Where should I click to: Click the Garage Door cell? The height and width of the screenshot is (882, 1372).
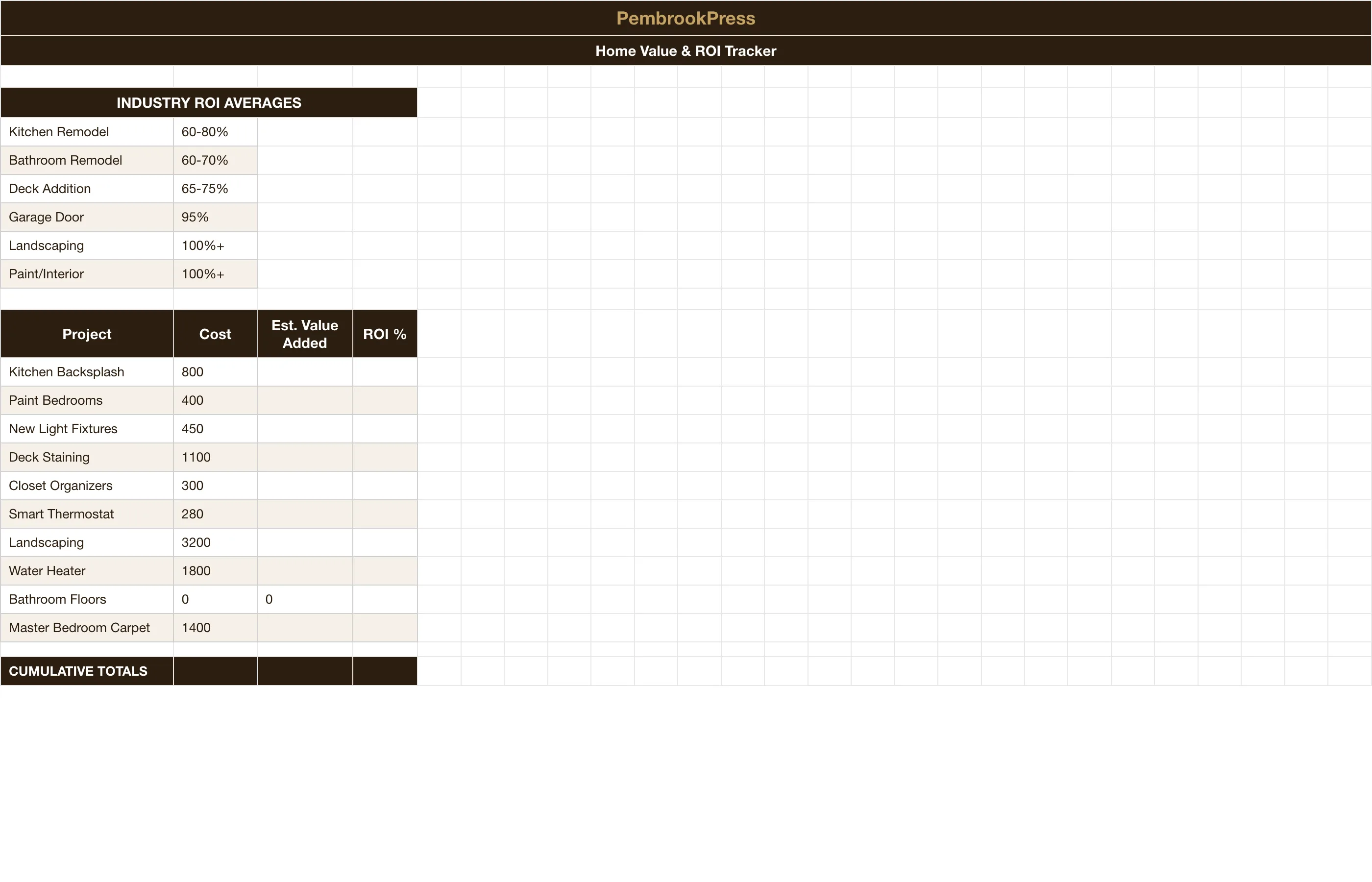tap(87, 217)
